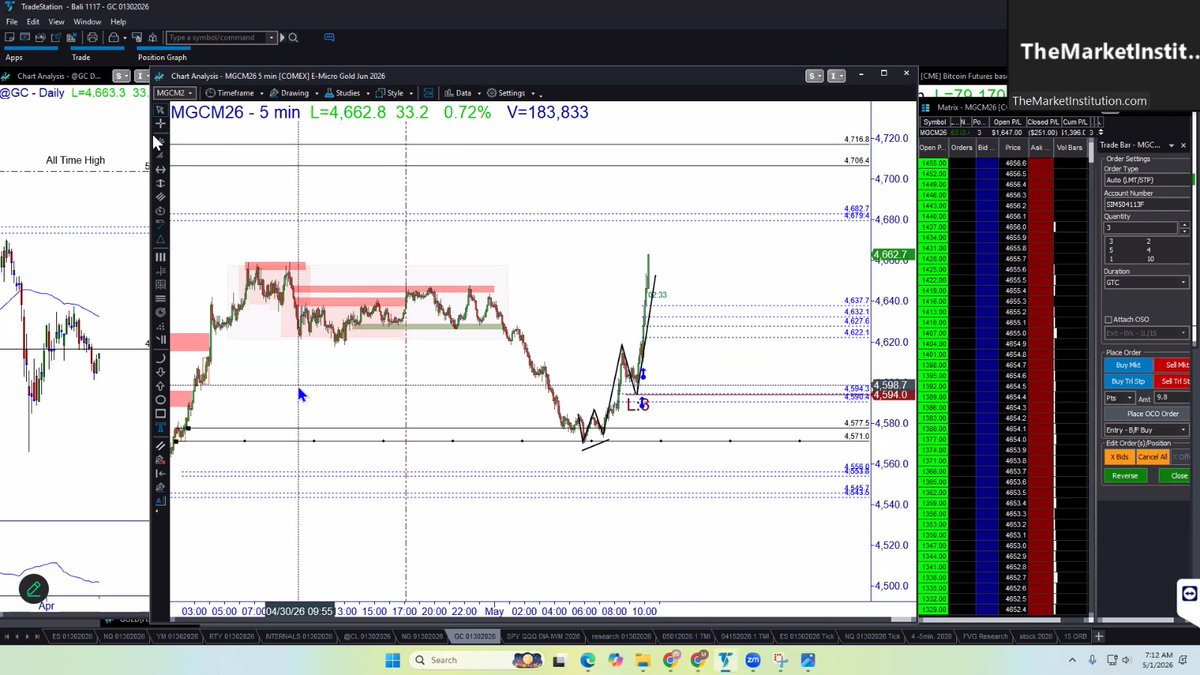Select the text T drawing tool
This screenshot has width=1200, height=675.
160,427
